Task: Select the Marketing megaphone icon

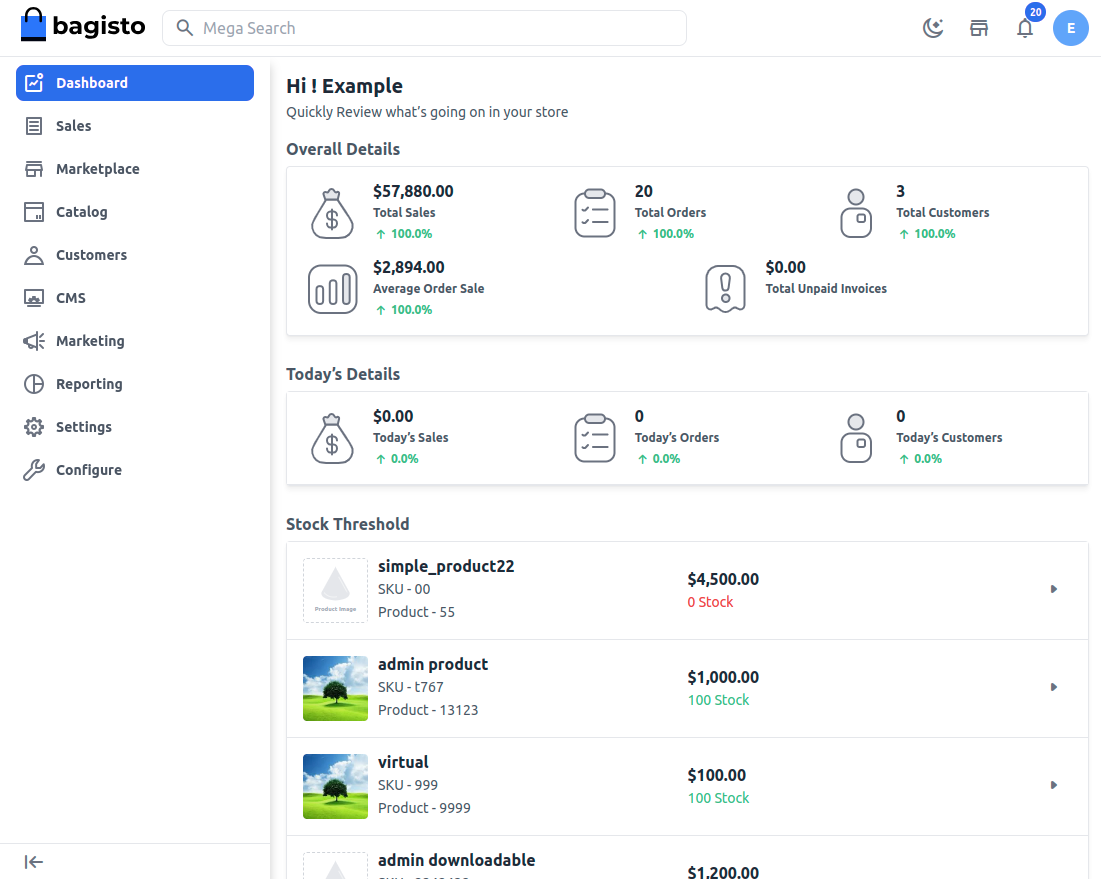Action: pyautogui.click(x=36, y=340)
